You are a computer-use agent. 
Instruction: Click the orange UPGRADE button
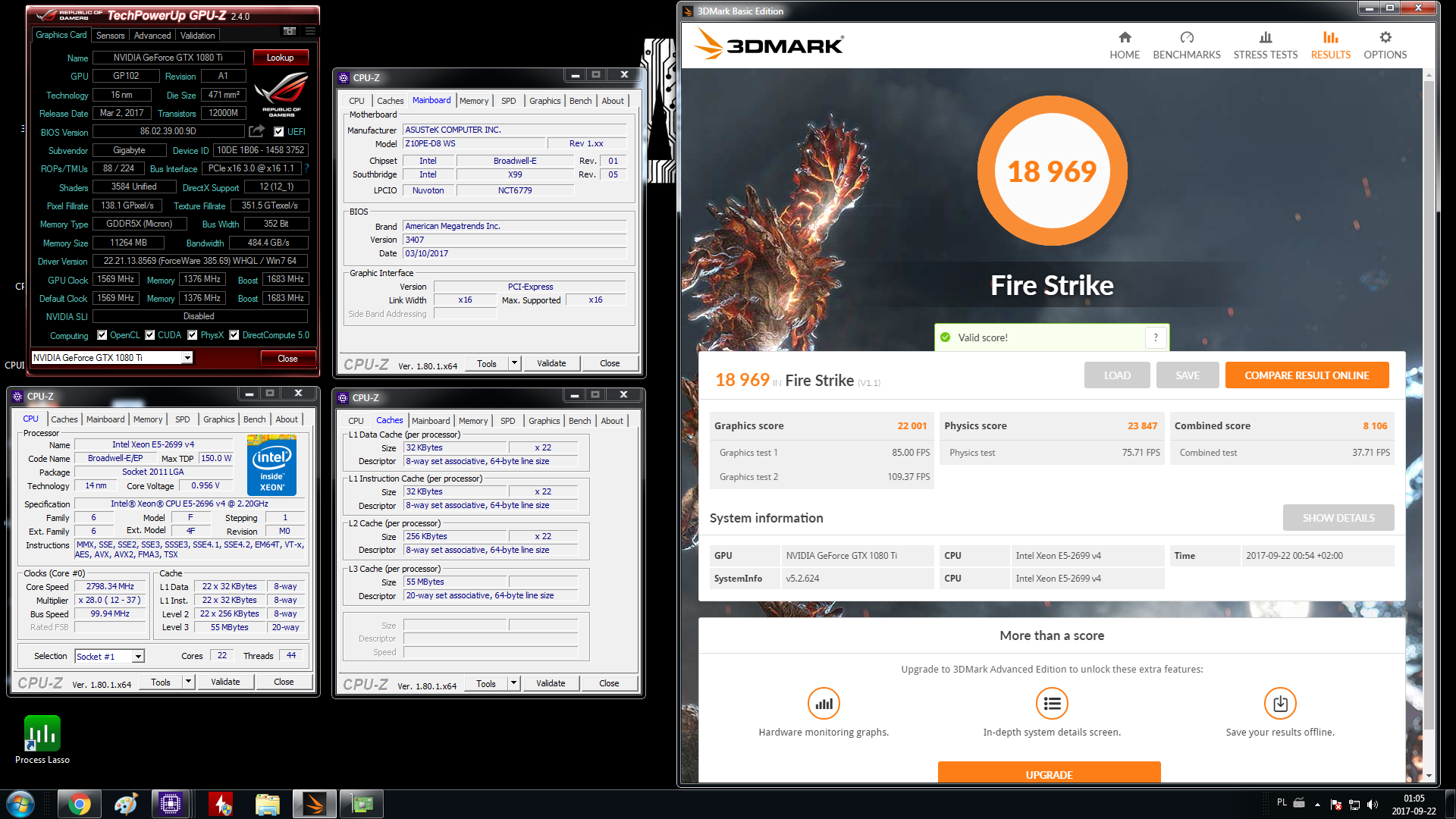[1049, 773]
